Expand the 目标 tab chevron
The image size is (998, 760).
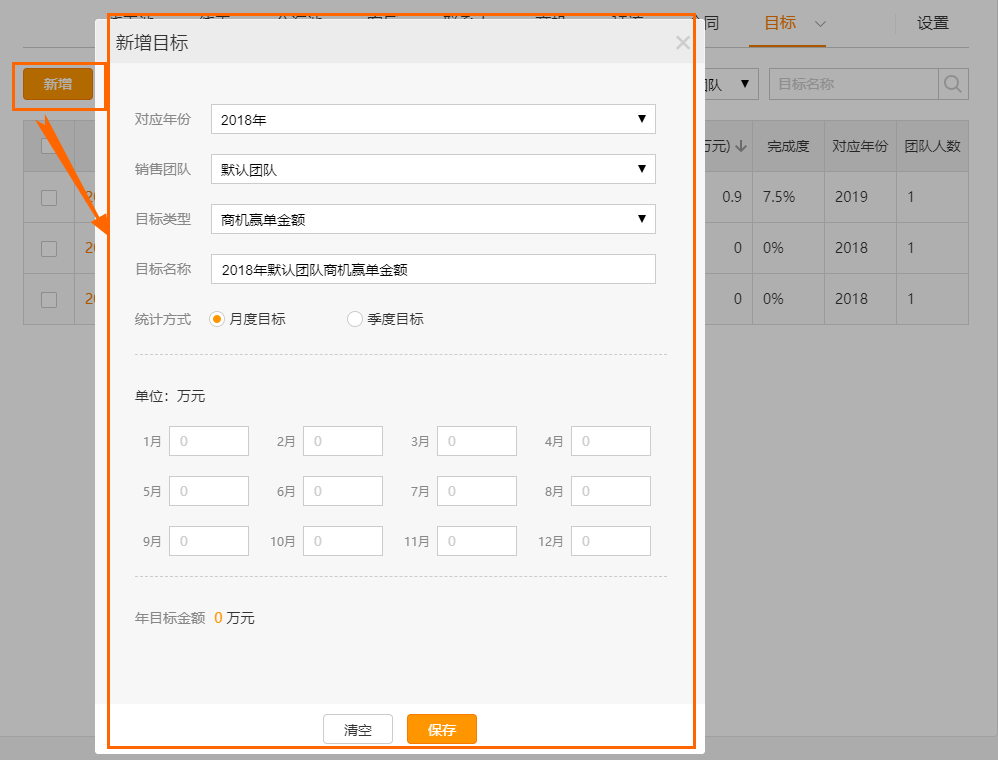point(820,24)
